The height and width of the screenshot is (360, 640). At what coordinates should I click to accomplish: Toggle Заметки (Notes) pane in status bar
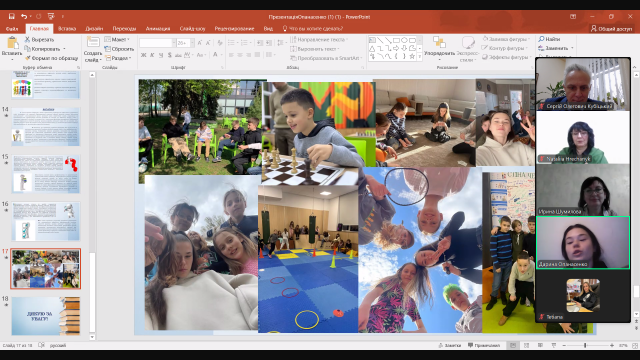point(449,345)
